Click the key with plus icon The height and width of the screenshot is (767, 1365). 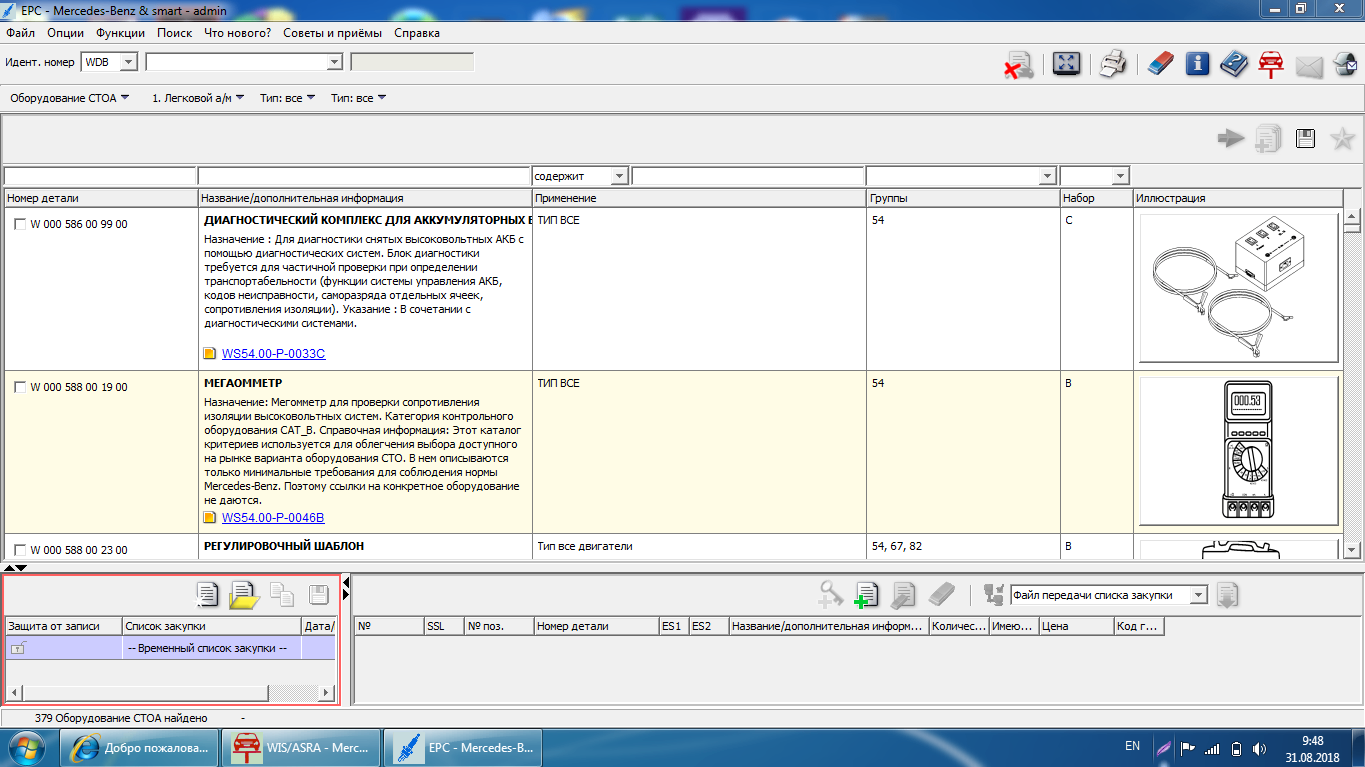pos(830,595)
